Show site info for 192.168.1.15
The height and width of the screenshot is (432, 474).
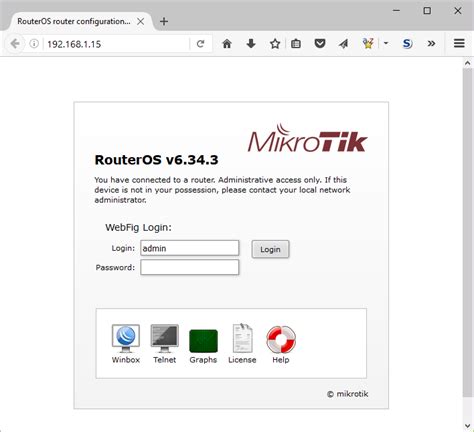[x=34, y=44]
